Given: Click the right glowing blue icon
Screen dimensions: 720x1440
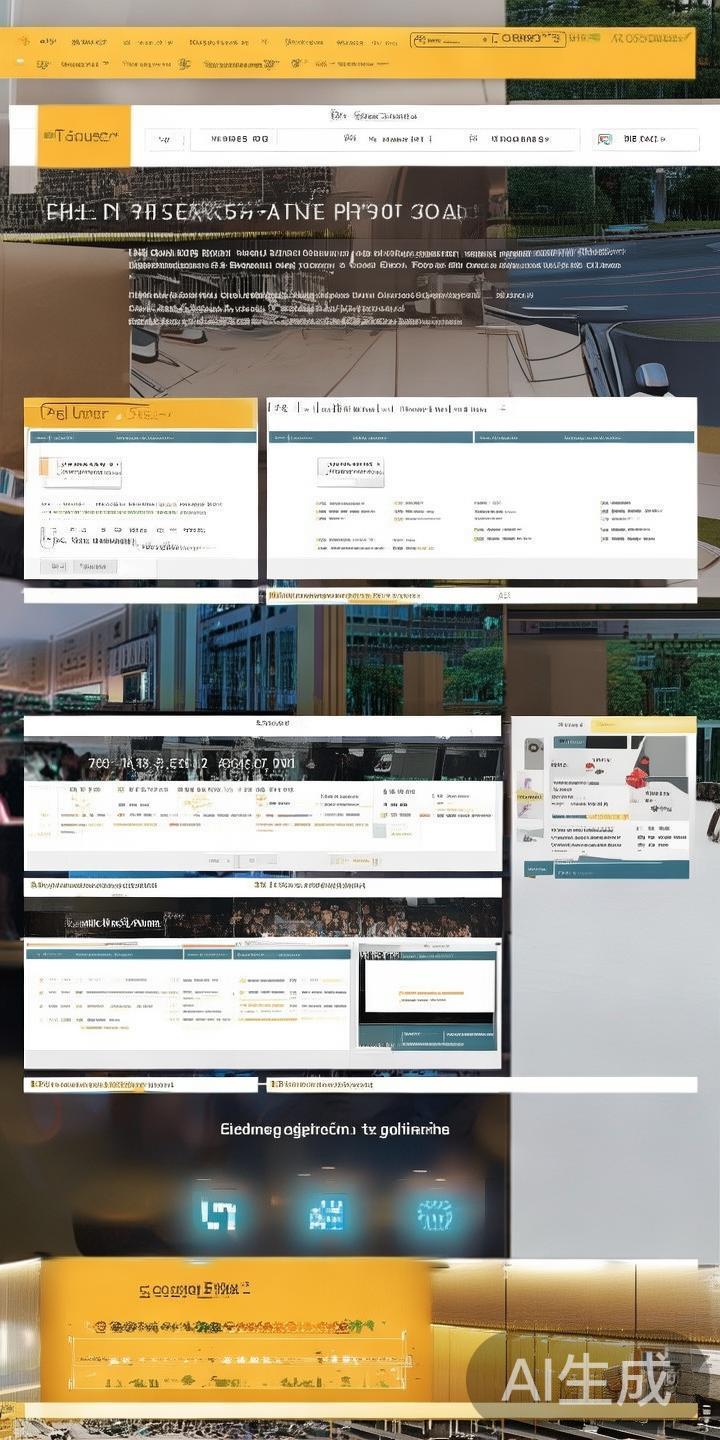Looking at the screenshot, I should [434, 1214].
